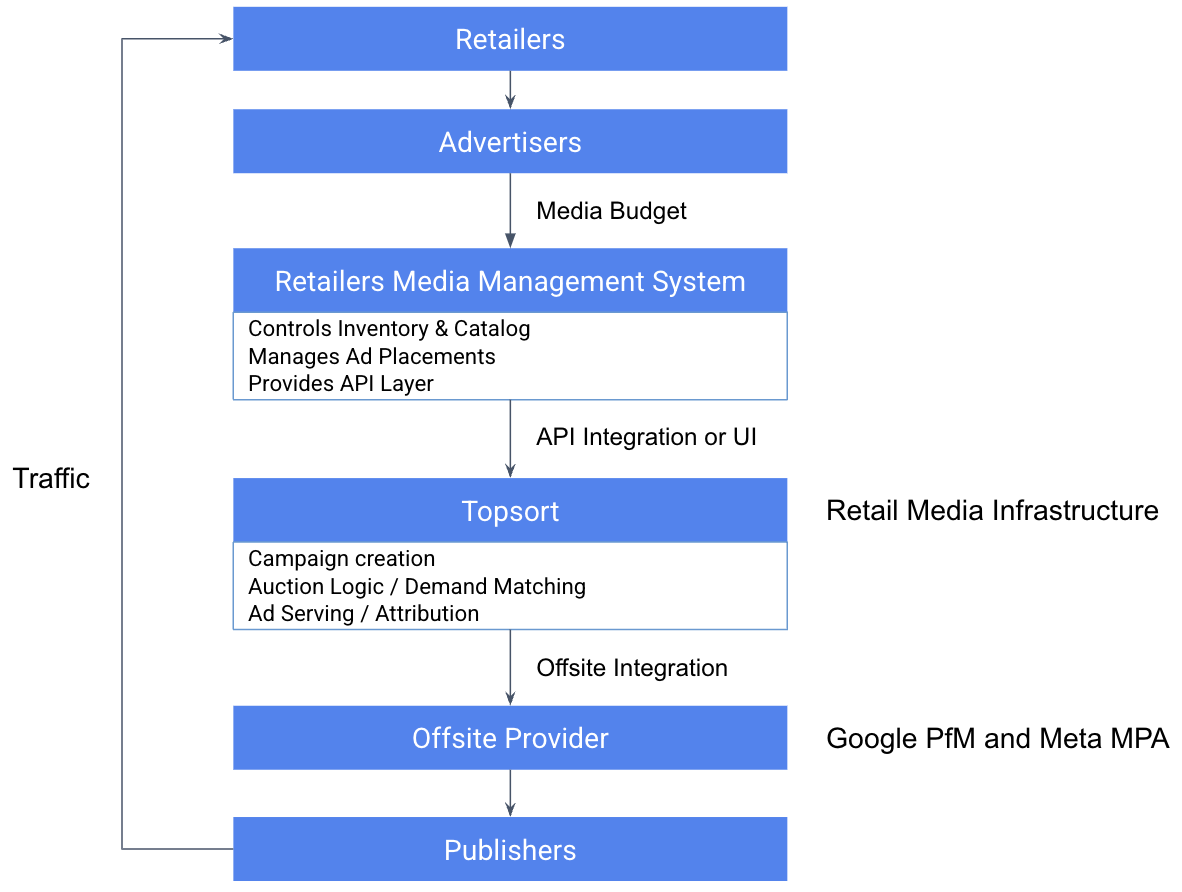Click the Topsort header block
Screen dimensions: 1182x892
510,510
